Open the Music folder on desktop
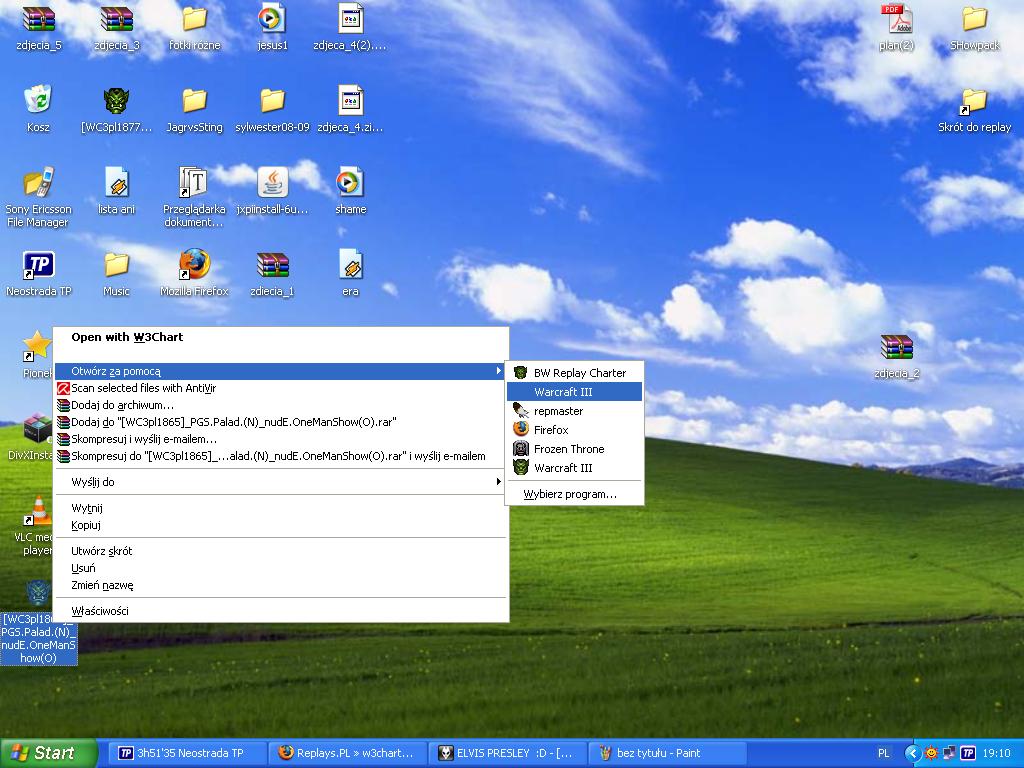 tap(116, 266)
